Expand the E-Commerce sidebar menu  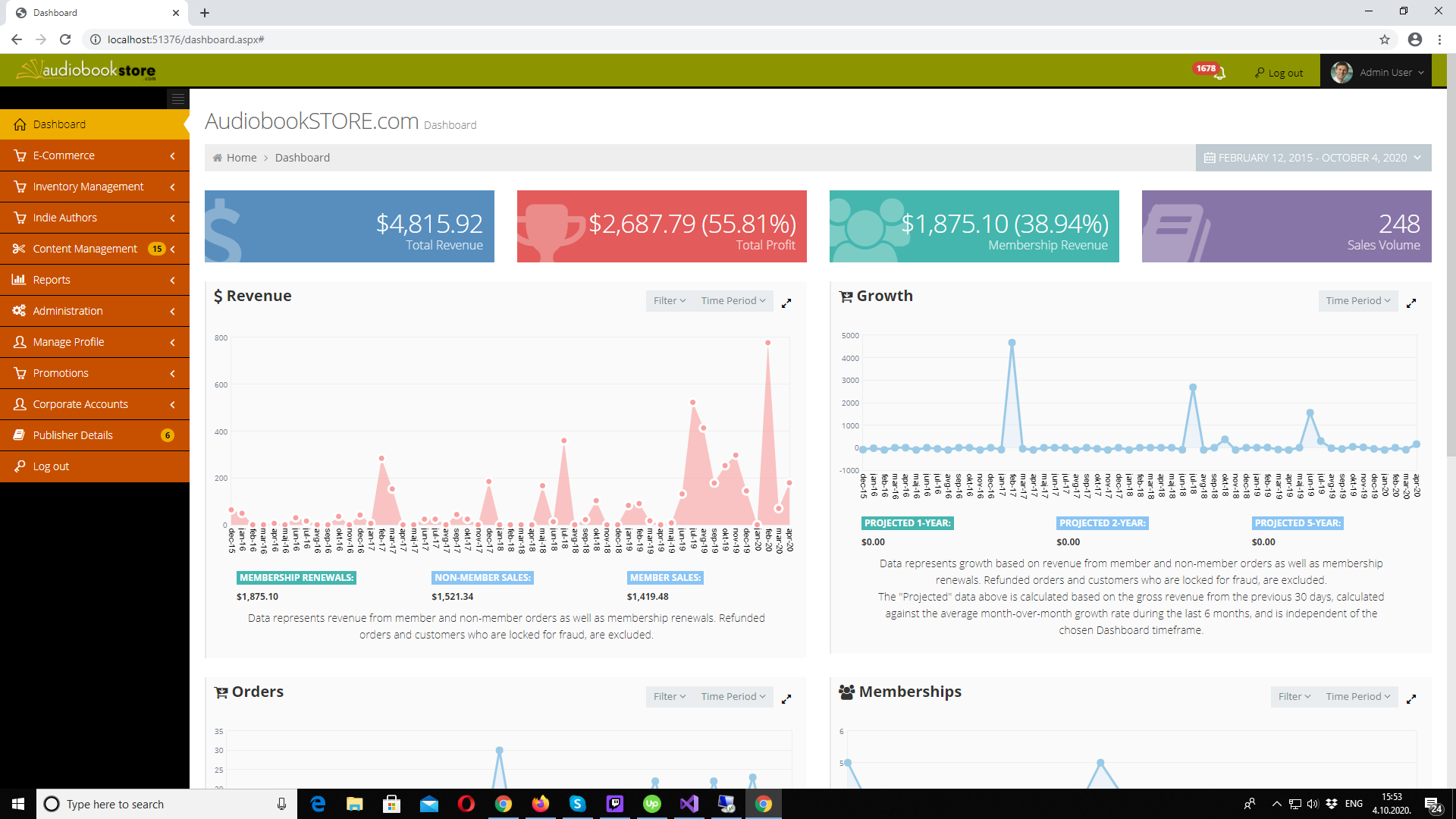click(94, 155)
